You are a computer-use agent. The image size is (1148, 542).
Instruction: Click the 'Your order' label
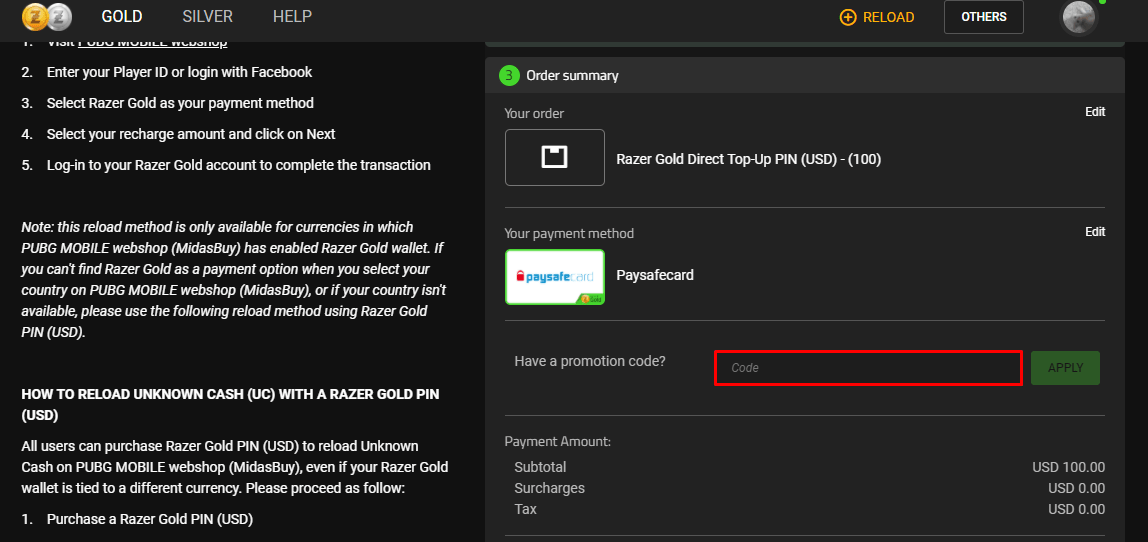pos(534,114)
